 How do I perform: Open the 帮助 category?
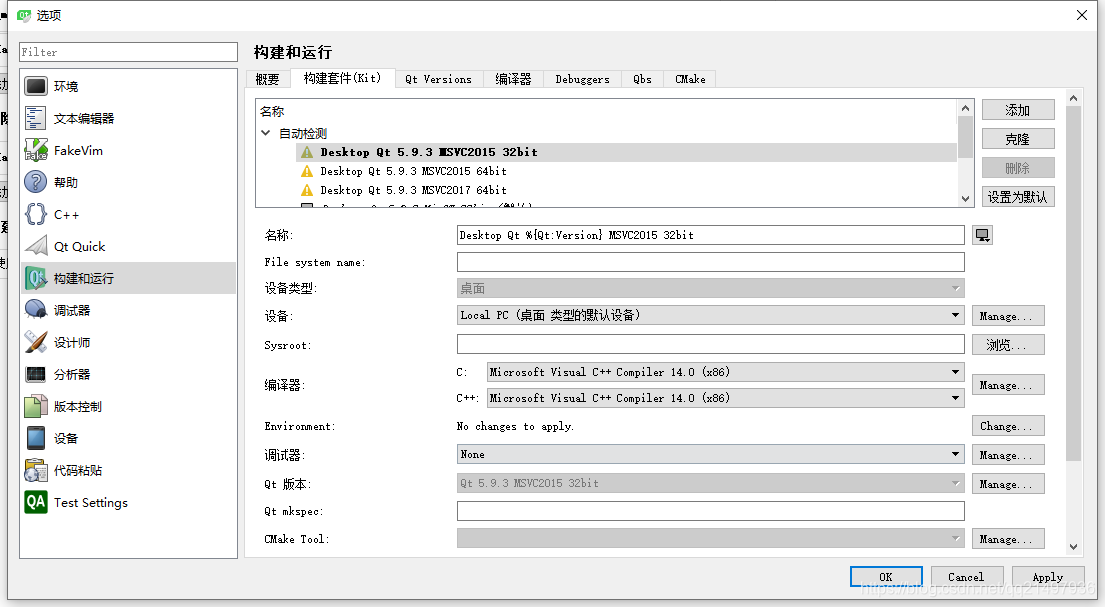point(128,182)
